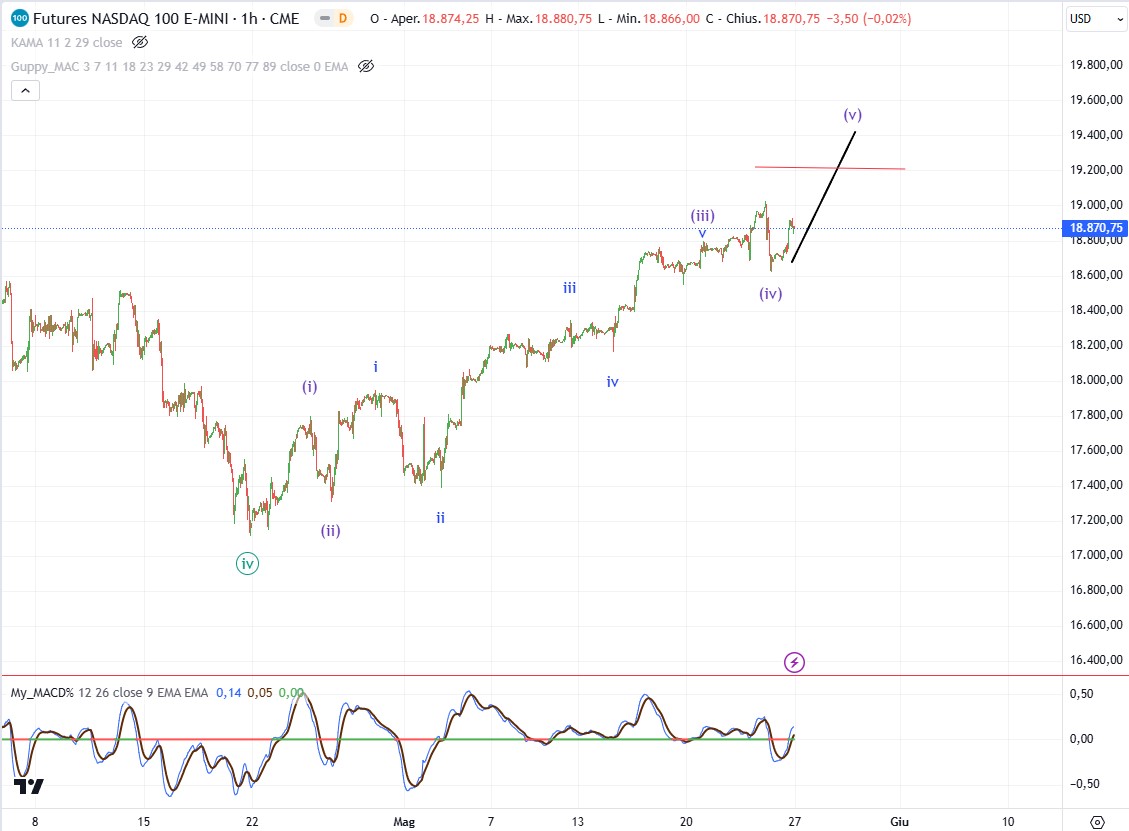The image size is (1129, 831).
Task: Click the 16.400,00 price axis label
Action: [1096, 659]
